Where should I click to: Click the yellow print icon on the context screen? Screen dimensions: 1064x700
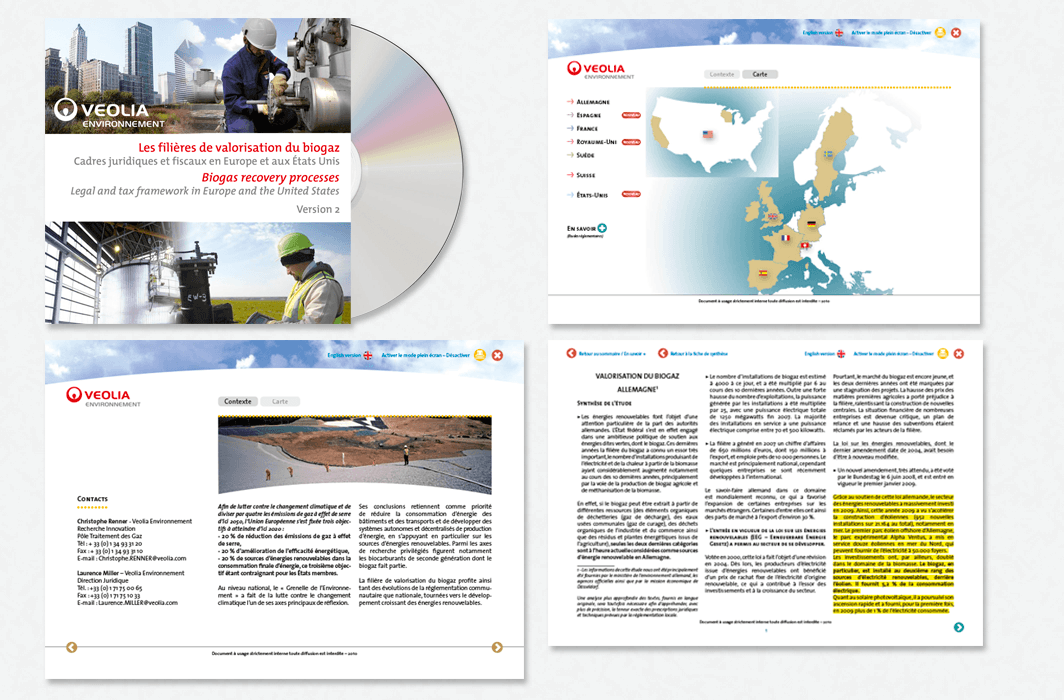480,355
